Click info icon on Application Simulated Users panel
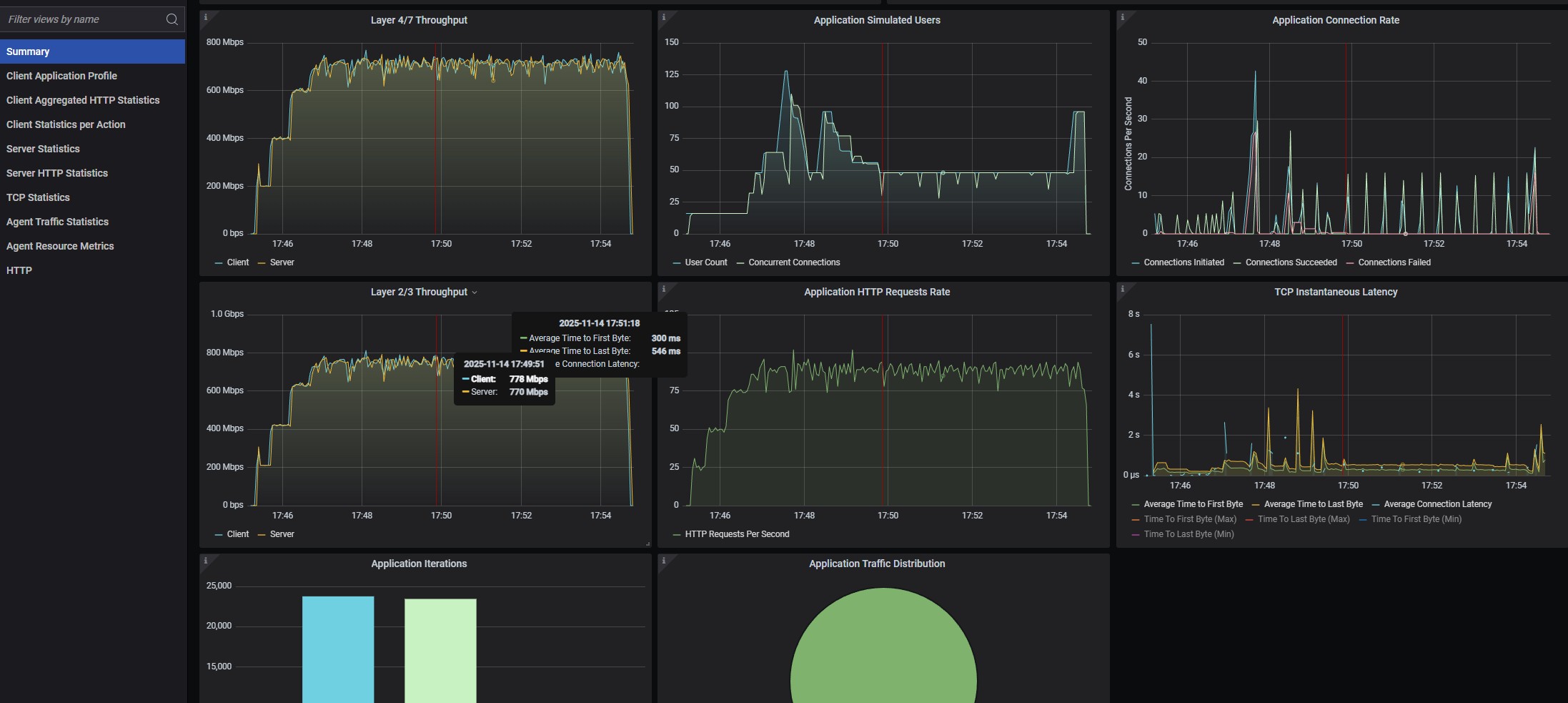Image resolution: width=1568 pixels, height=703 pixels. click(x=664, y=17)
